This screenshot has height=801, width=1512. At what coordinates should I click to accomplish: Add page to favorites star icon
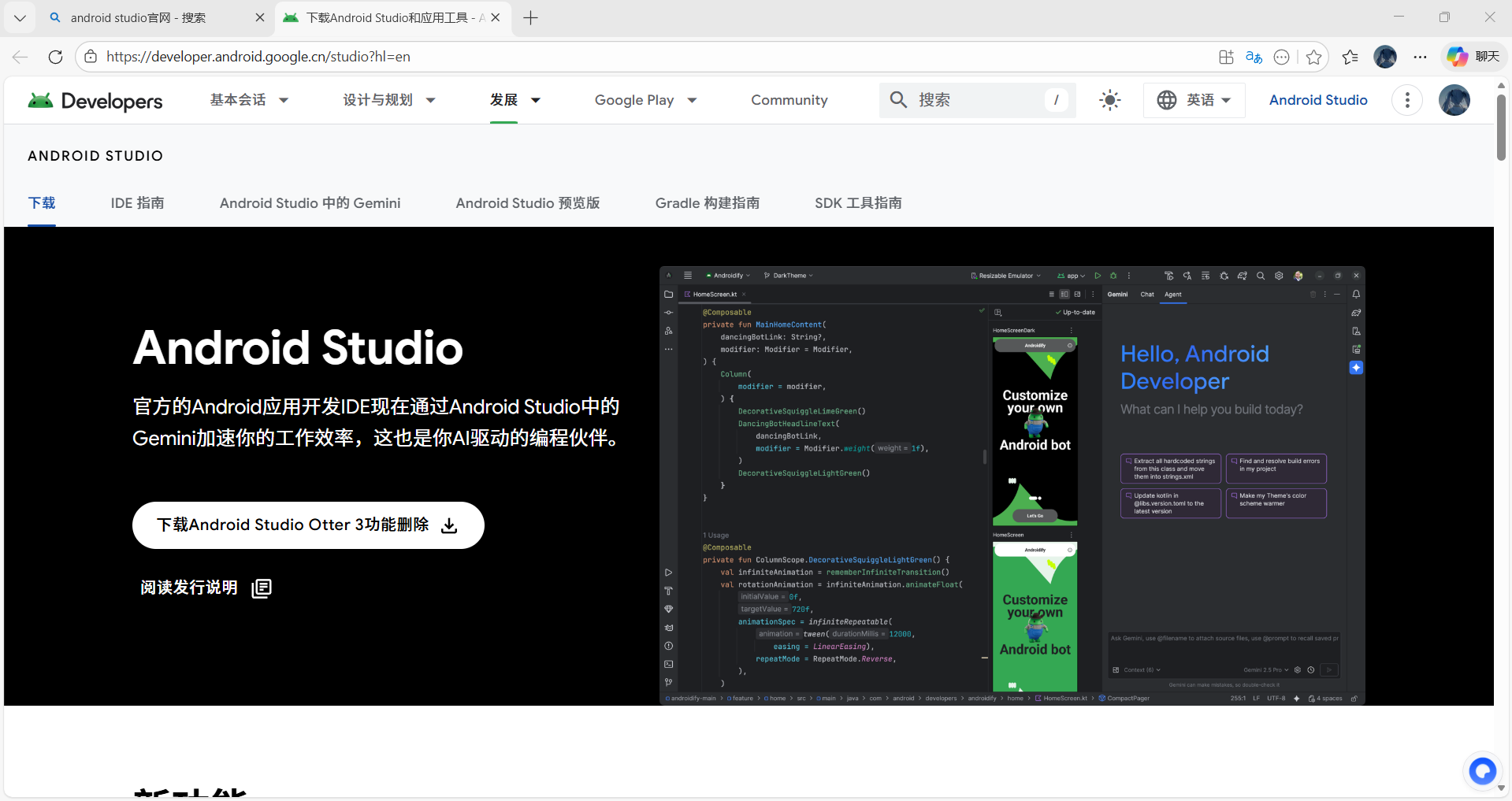pos(1313,57)
